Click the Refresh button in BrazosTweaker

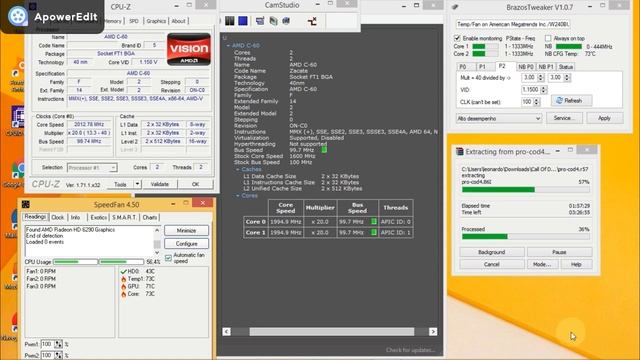tap(571, 100)
